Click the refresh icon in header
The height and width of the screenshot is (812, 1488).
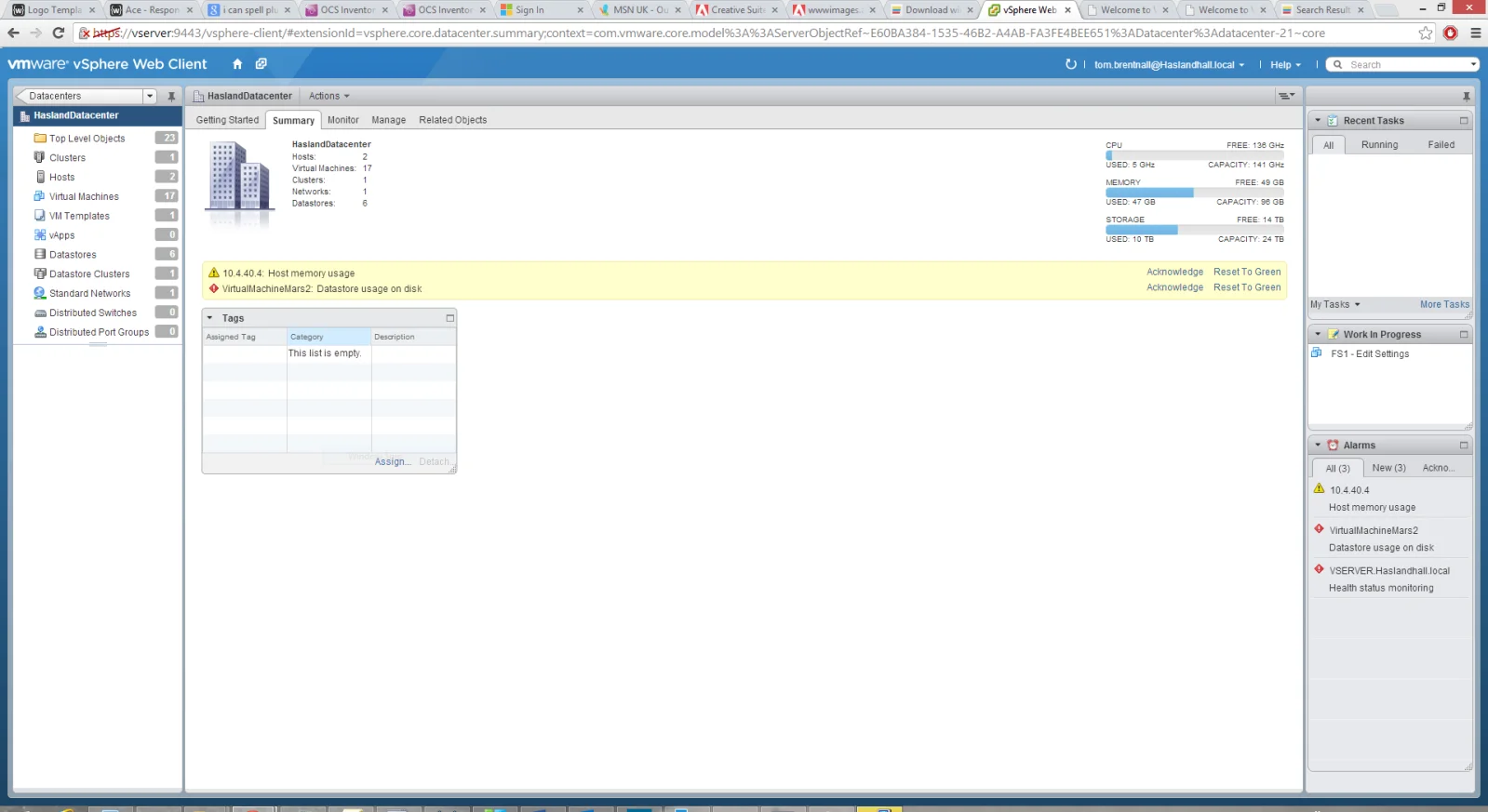pyautogui.click(x=1071, y=64)
